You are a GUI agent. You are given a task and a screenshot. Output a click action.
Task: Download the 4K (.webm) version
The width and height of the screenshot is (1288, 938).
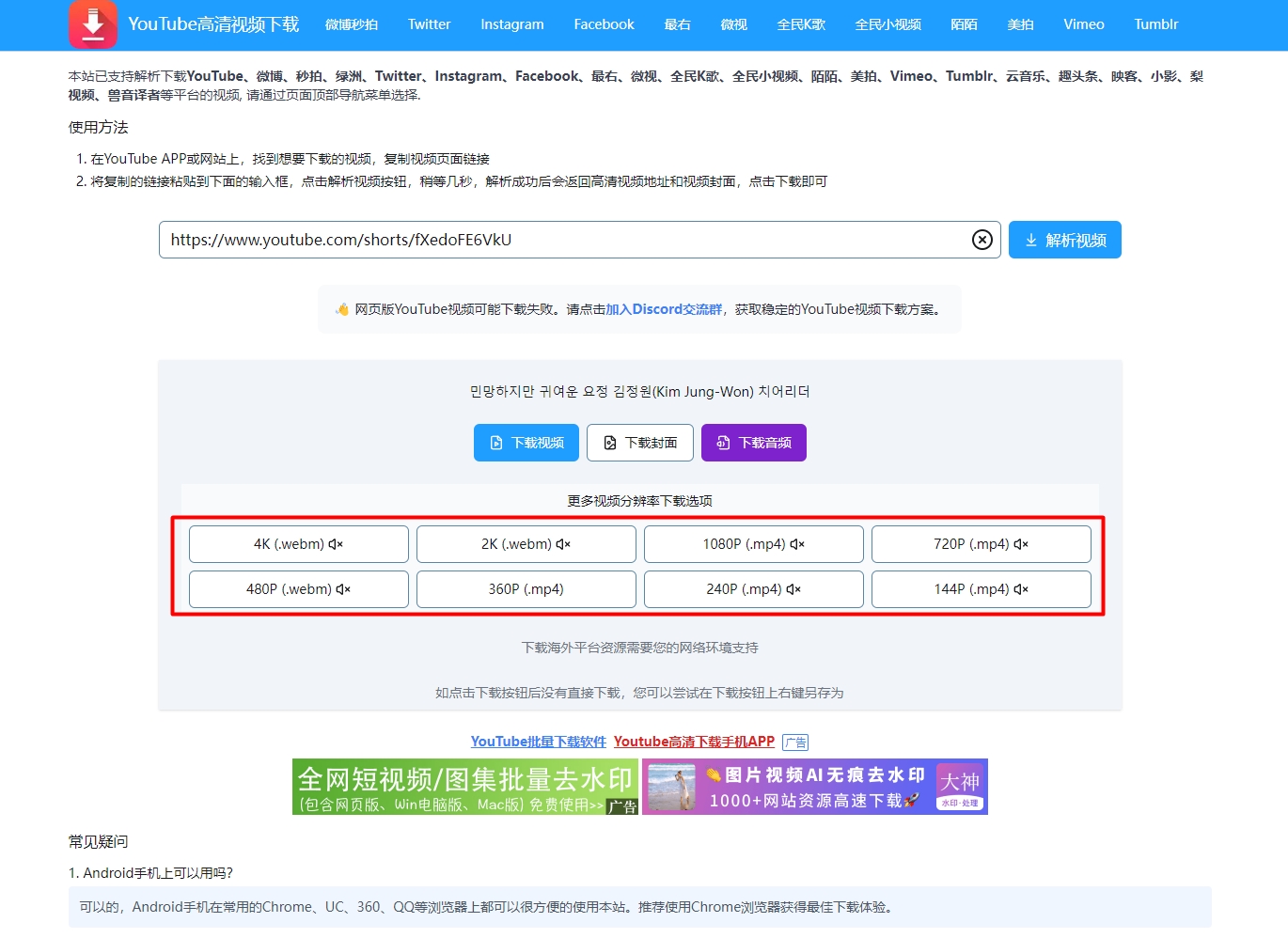299,544
